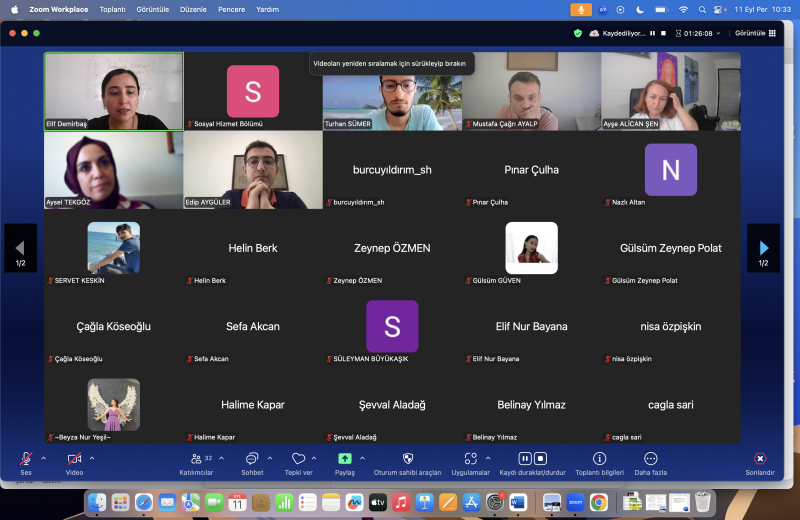The height and width of the screenshot is (520, 800).
Task: Open audio options arrow next to Ses
Action: pos(43,458)
